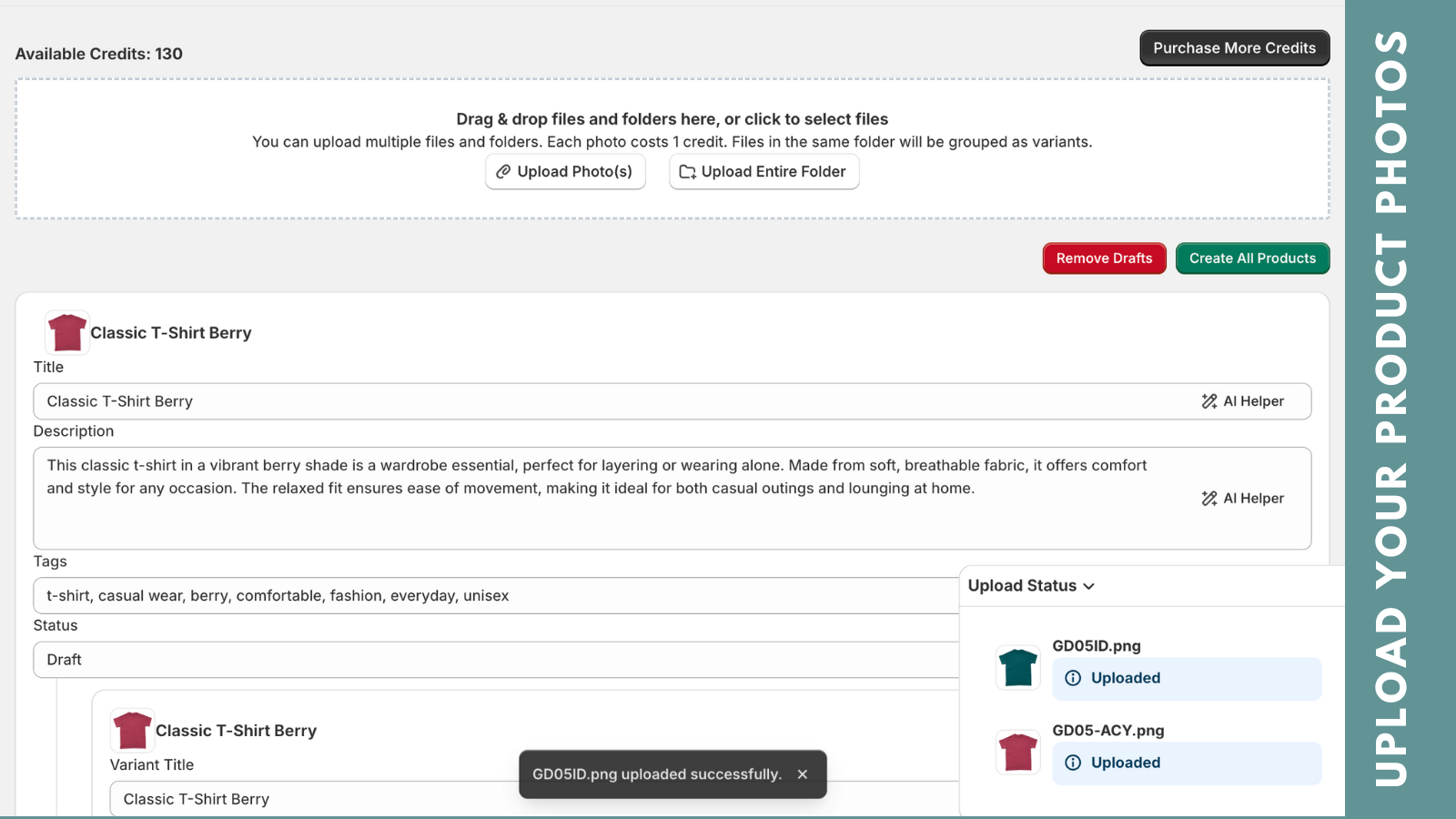Click the Tags input field
This screenshot has width=1456, height=819.
pyautogui.click(x=491, y=596)
